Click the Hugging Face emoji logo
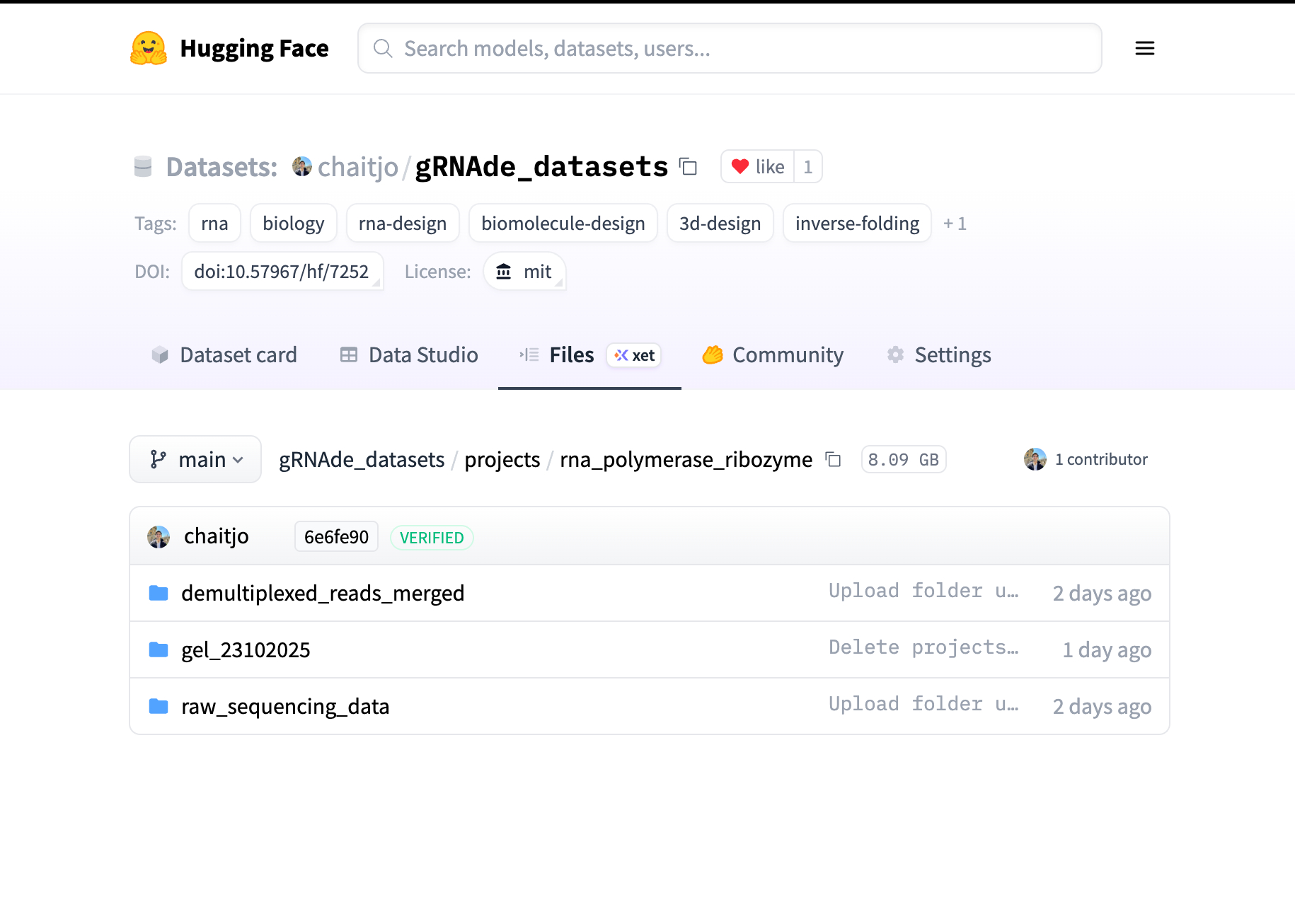Viewport: 1295px width, 924px height. click(149, 48)
